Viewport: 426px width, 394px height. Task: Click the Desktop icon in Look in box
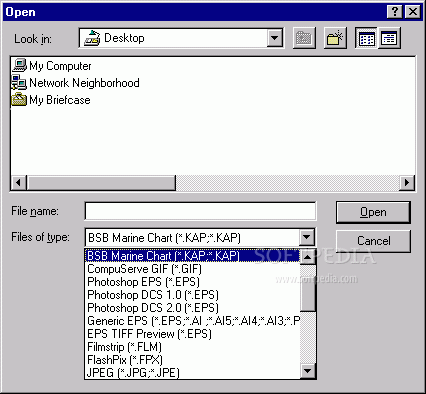click(92, 38)
